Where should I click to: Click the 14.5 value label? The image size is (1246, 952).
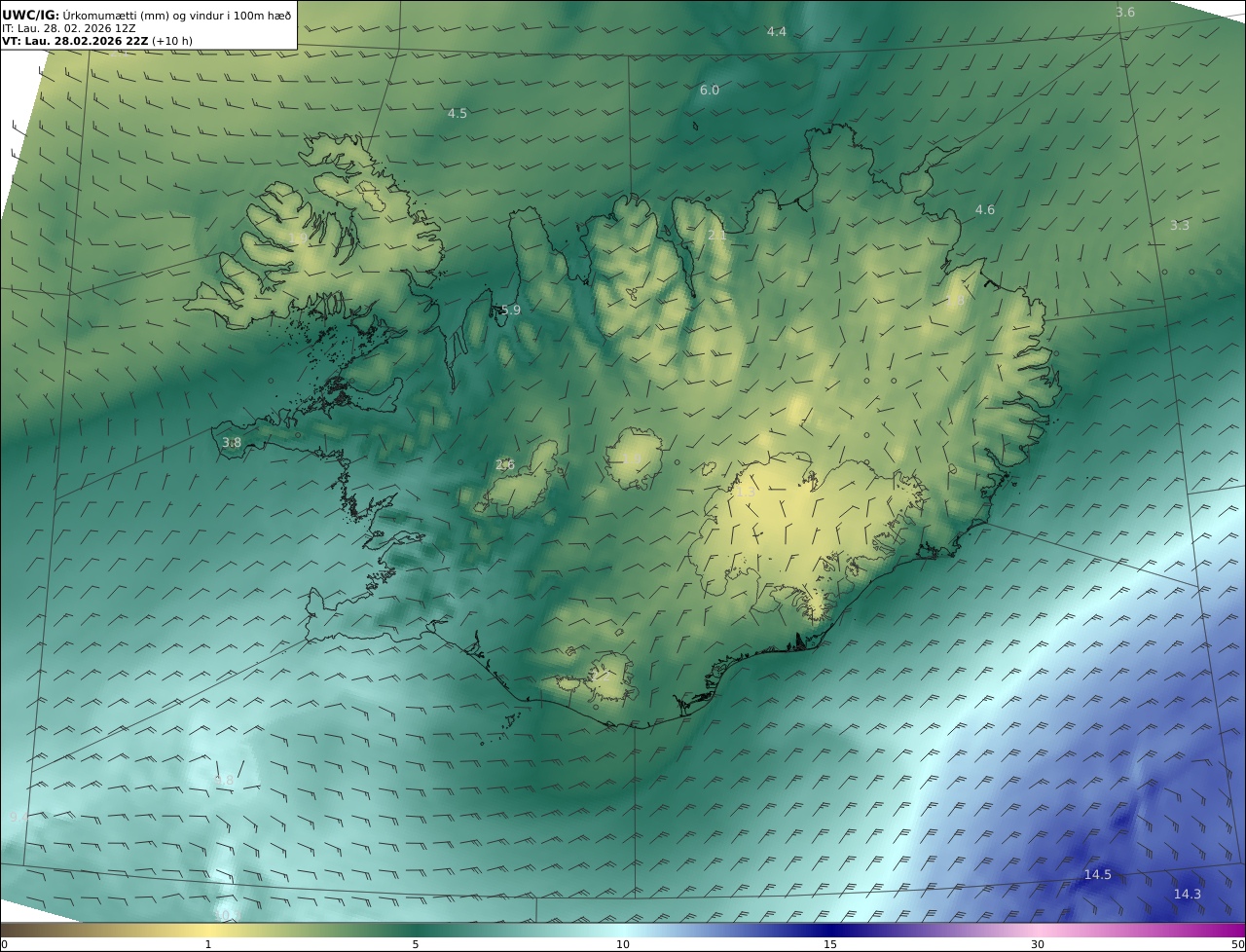point(1097,875)
